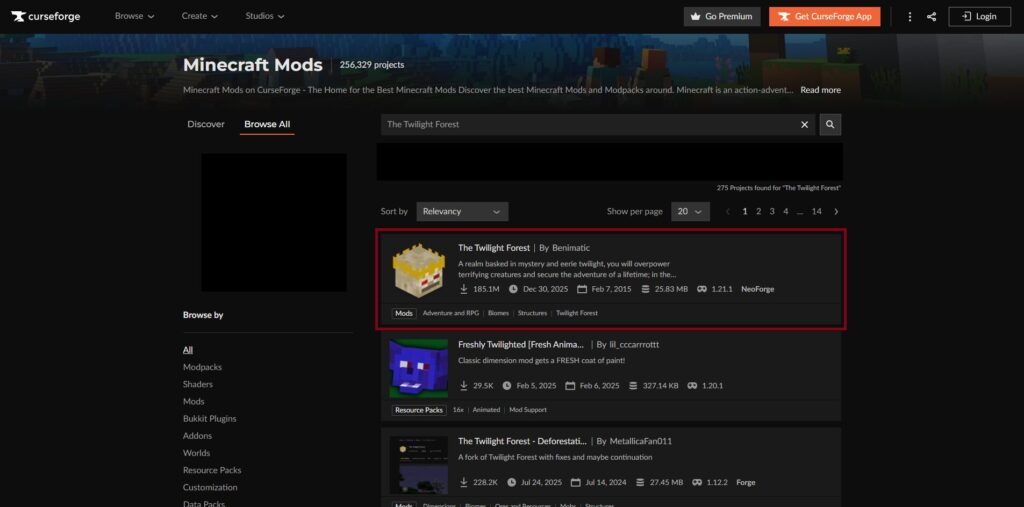Open Freshly Twilighted resource pack thumbnail
Screen dimensions: 1024x507
(419, 368)
